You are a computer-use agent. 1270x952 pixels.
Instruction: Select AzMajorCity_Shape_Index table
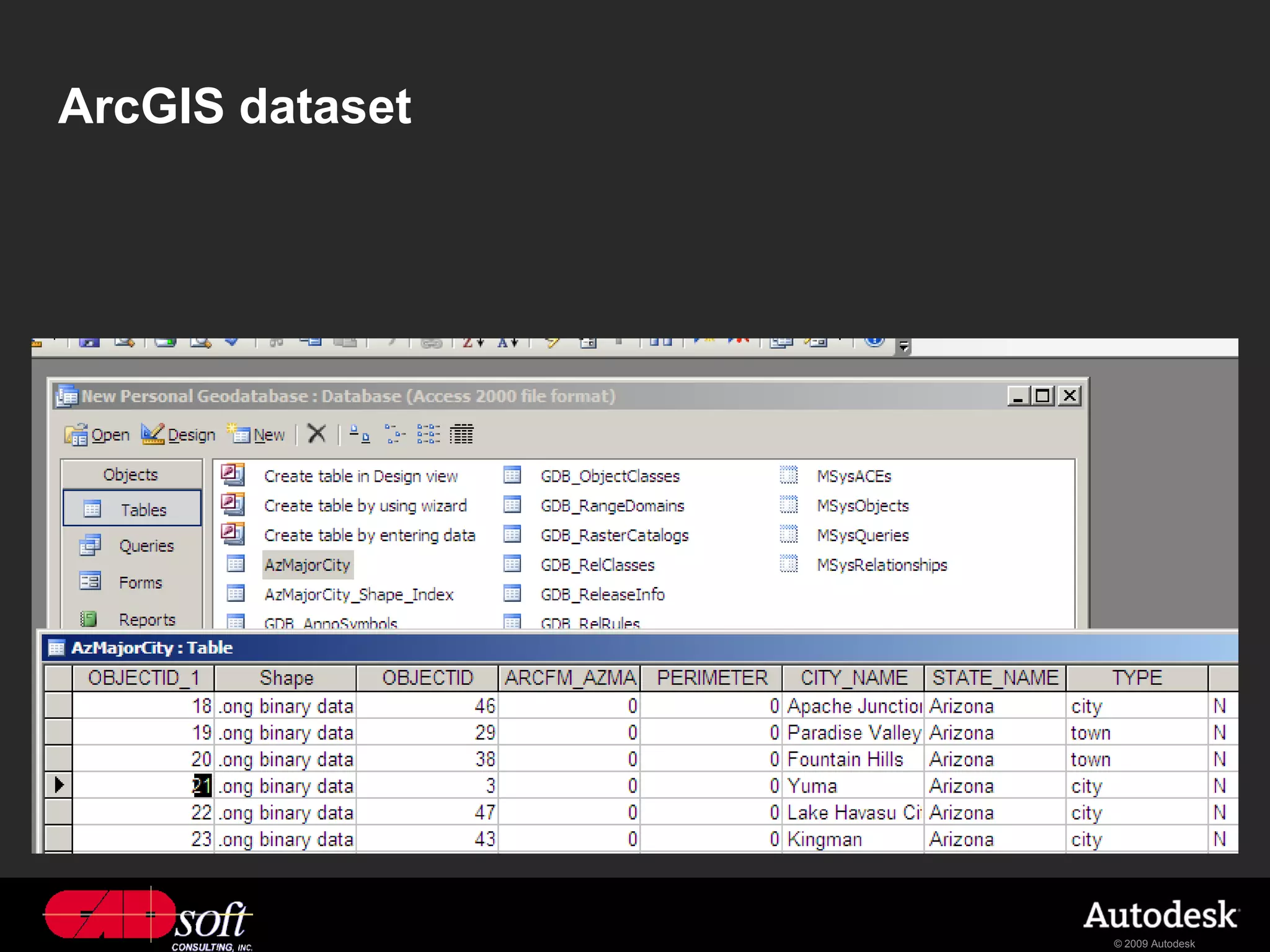click(x=359, y=594)
